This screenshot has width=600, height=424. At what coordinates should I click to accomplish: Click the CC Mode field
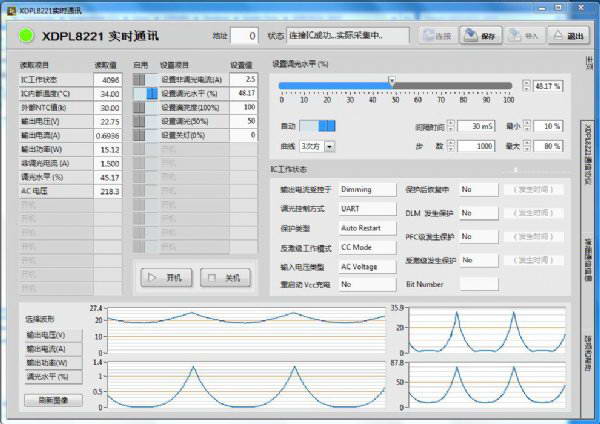click(x=367, y=247)
